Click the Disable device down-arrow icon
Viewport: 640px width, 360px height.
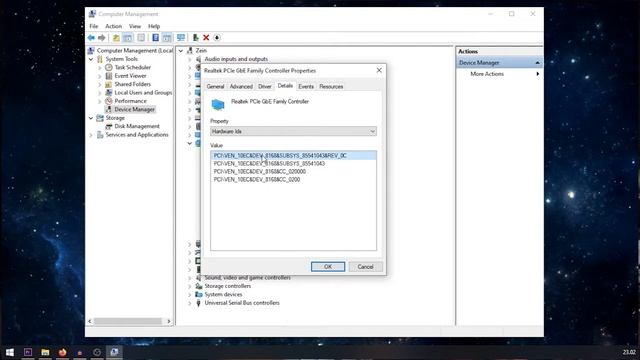point(217,38)
